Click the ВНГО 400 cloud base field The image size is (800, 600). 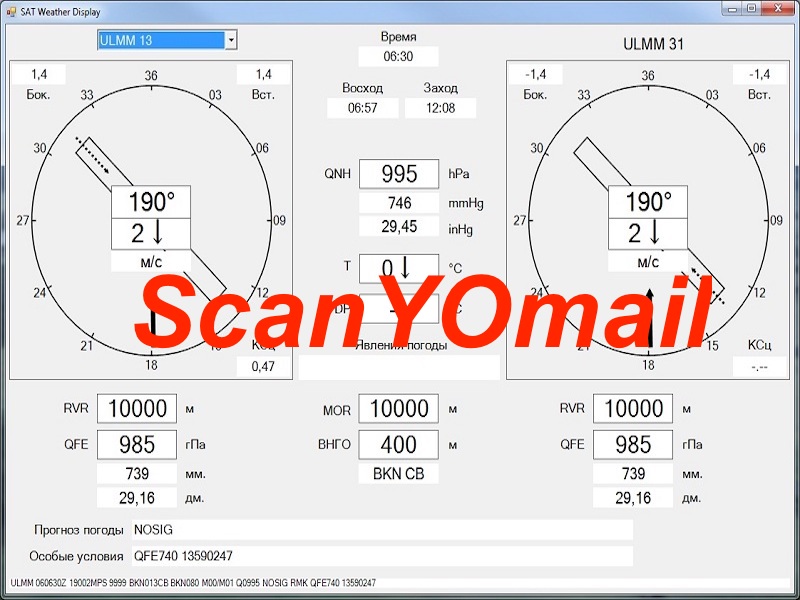[398, 445]
